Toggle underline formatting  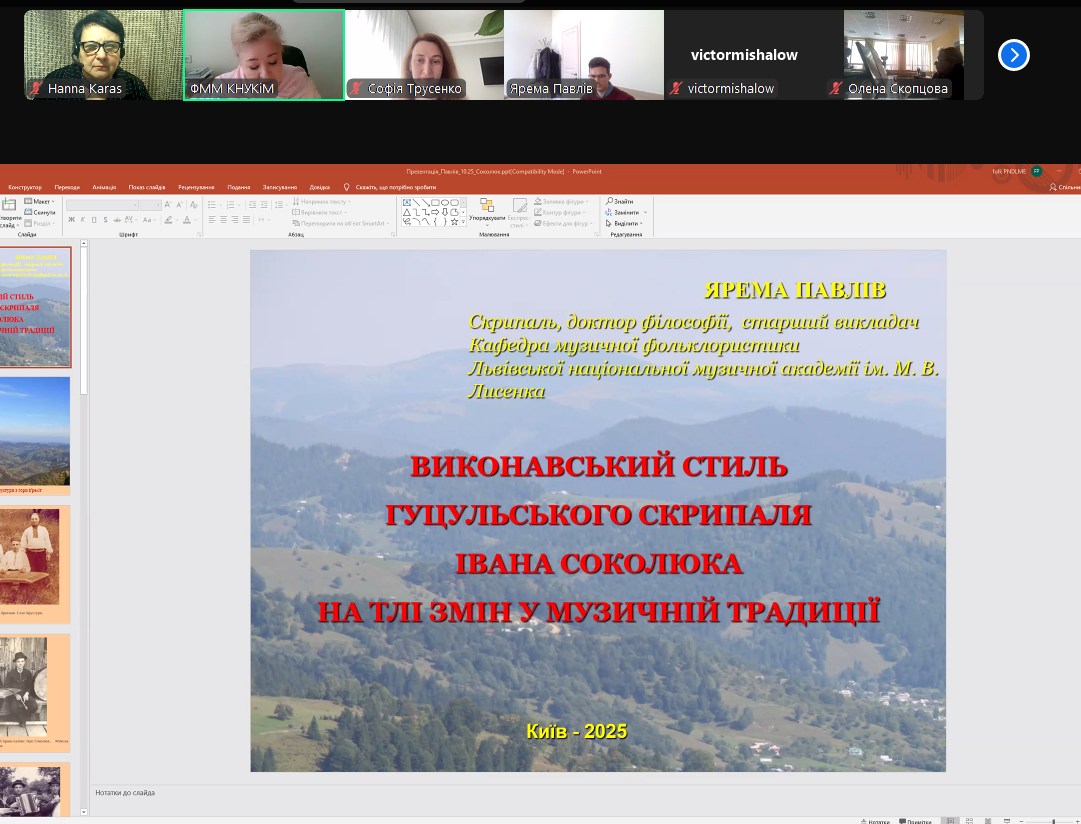[94, 220]
